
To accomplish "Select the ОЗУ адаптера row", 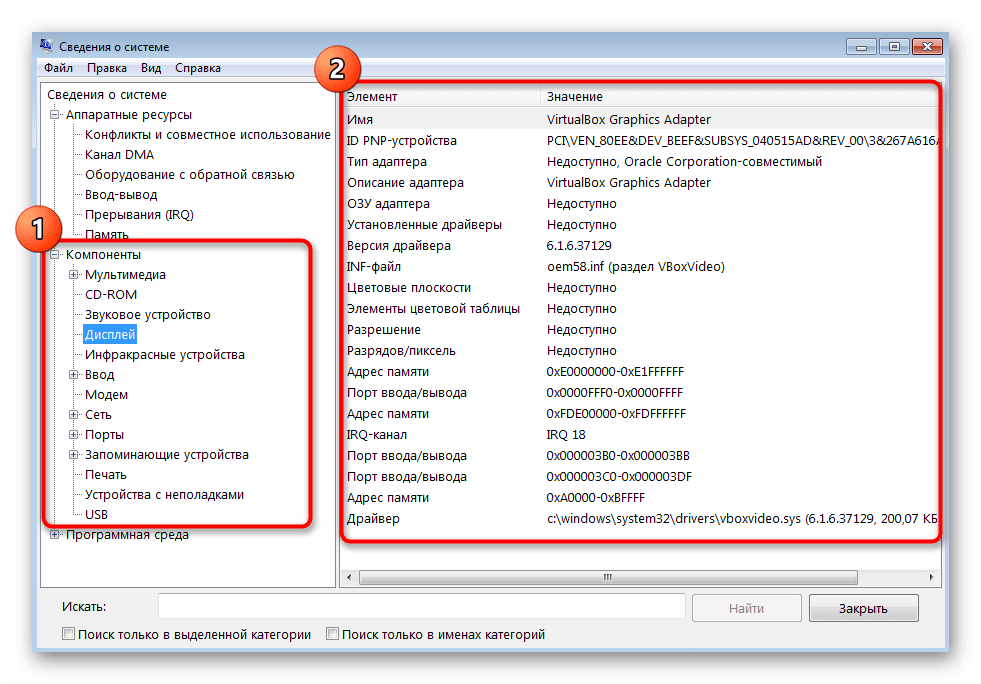I will coord(641,203).
